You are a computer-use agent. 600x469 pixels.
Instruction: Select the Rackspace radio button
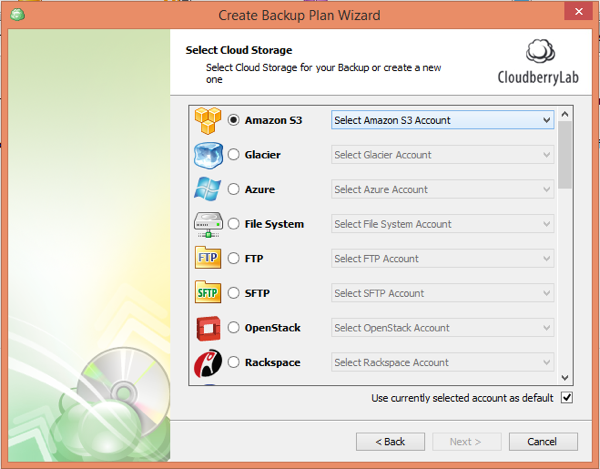[233, 362]
